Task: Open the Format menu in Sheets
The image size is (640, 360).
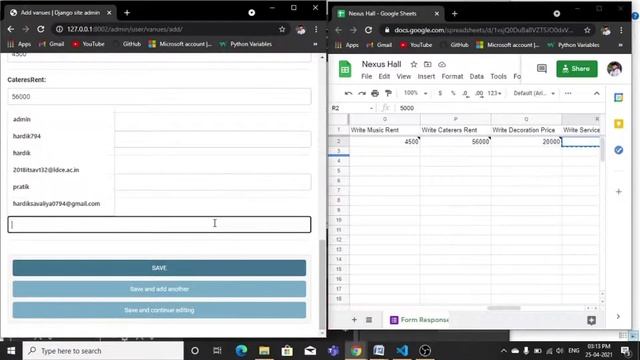Action: 452,76
